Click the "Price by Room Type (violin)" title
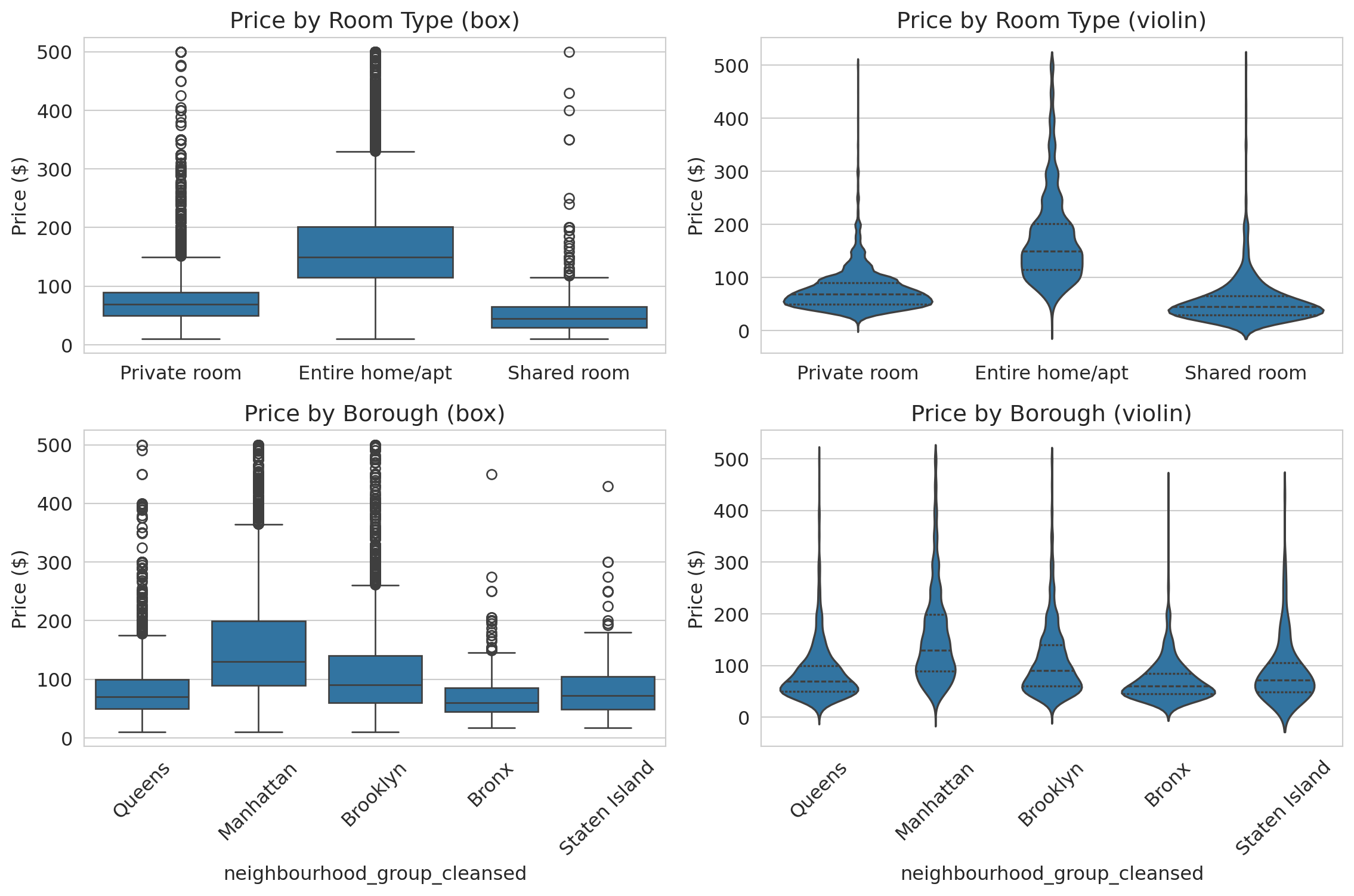This screenshot has width=1354, height=896. 1051,21
